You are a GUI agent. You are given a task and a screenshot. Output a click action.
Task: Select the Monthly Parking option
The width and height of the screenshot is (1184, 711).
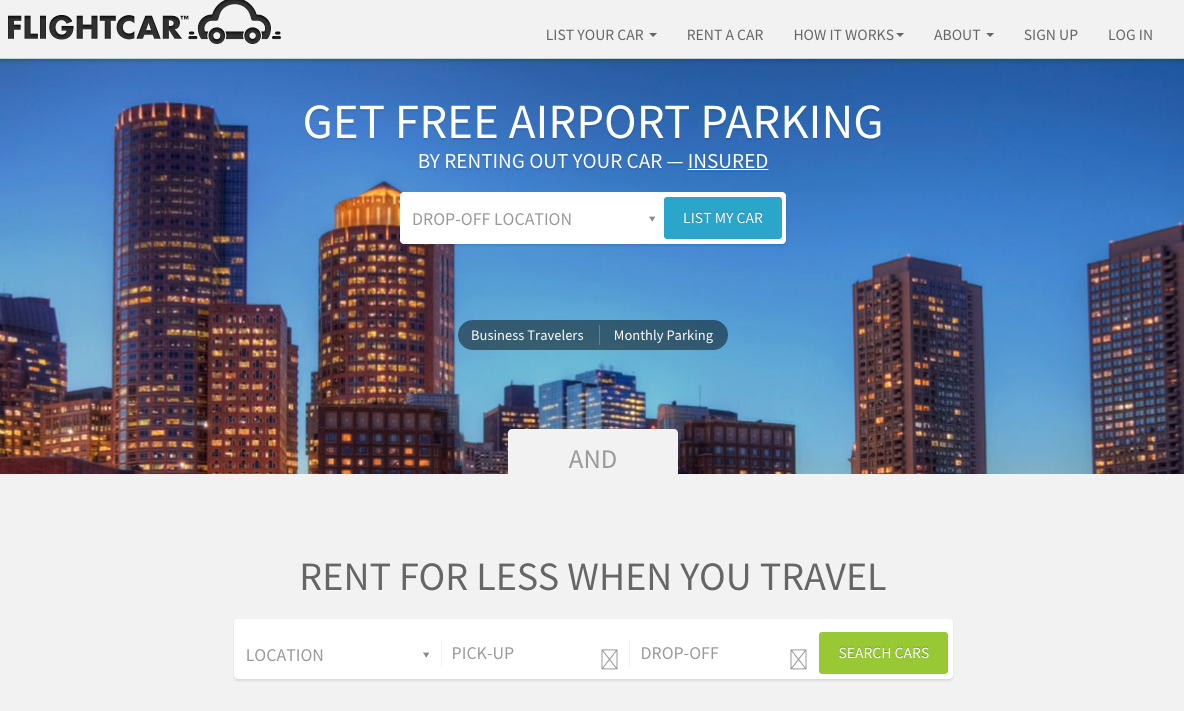(x=663, y=335)
